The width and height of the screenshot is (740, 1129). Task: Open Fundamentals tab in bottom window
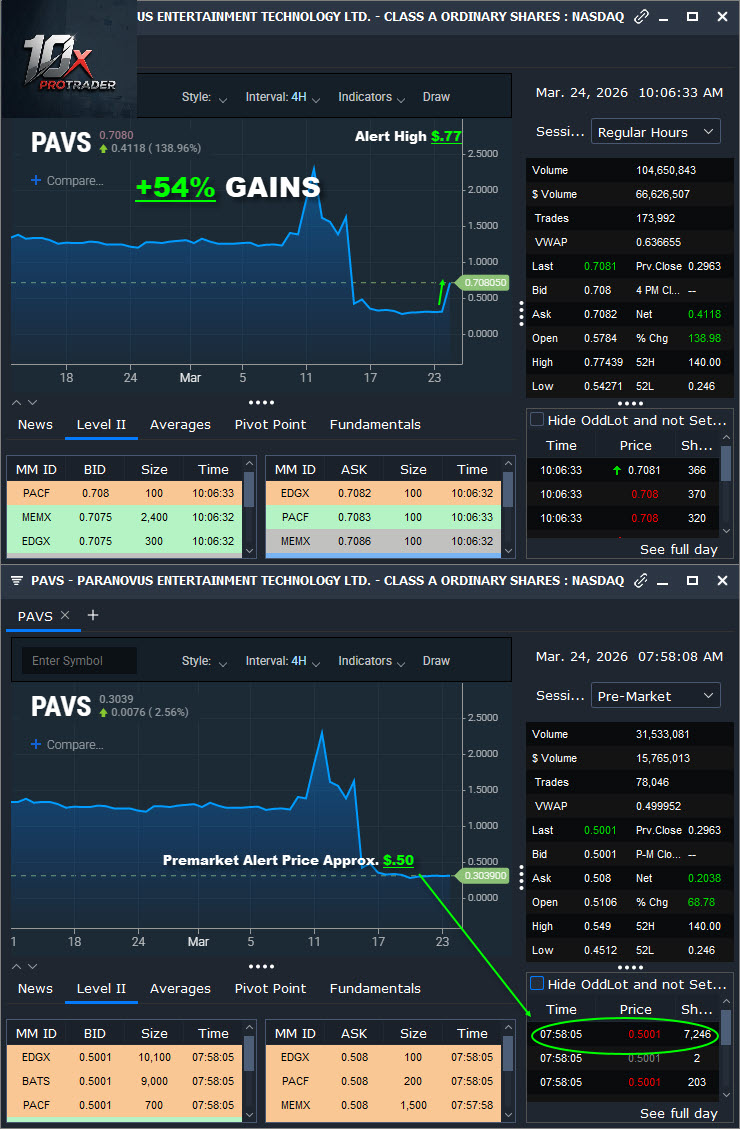click(375, 988)
